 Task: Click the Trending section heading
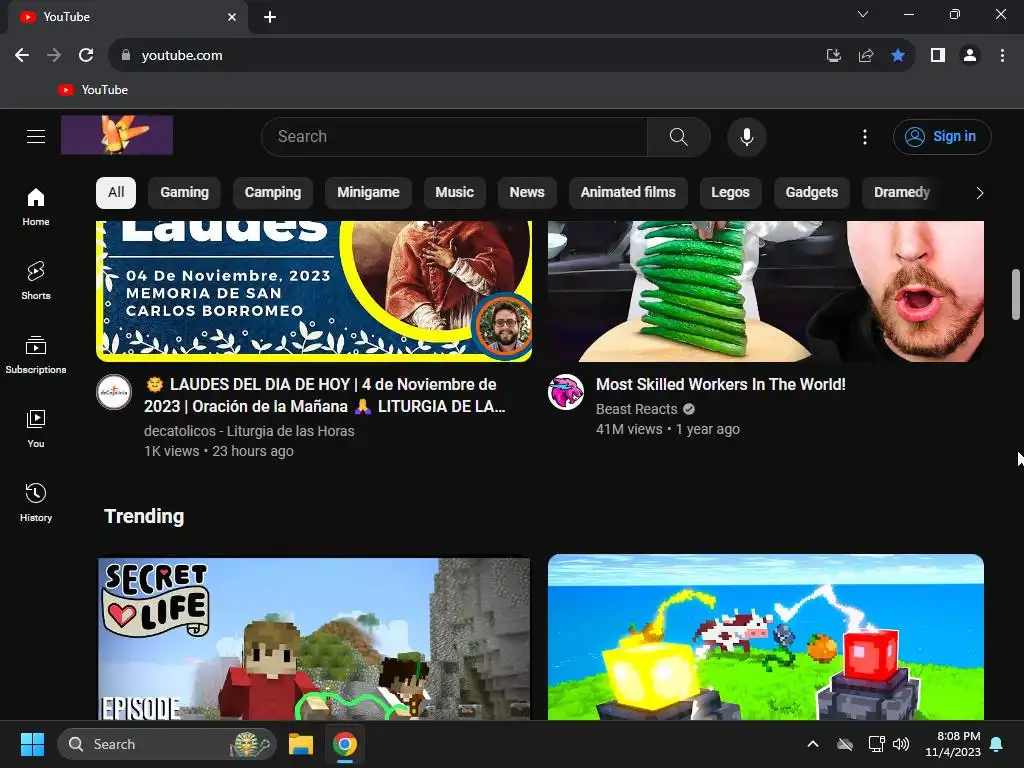point(144,517)
